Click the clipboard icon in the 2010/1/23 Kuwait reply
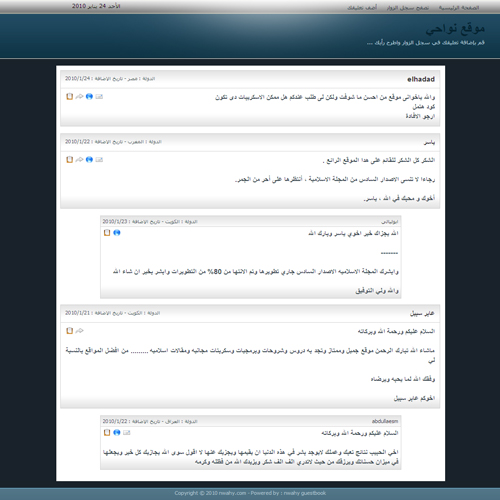This screenshot has height=500, width=500. tap(107, 232)
